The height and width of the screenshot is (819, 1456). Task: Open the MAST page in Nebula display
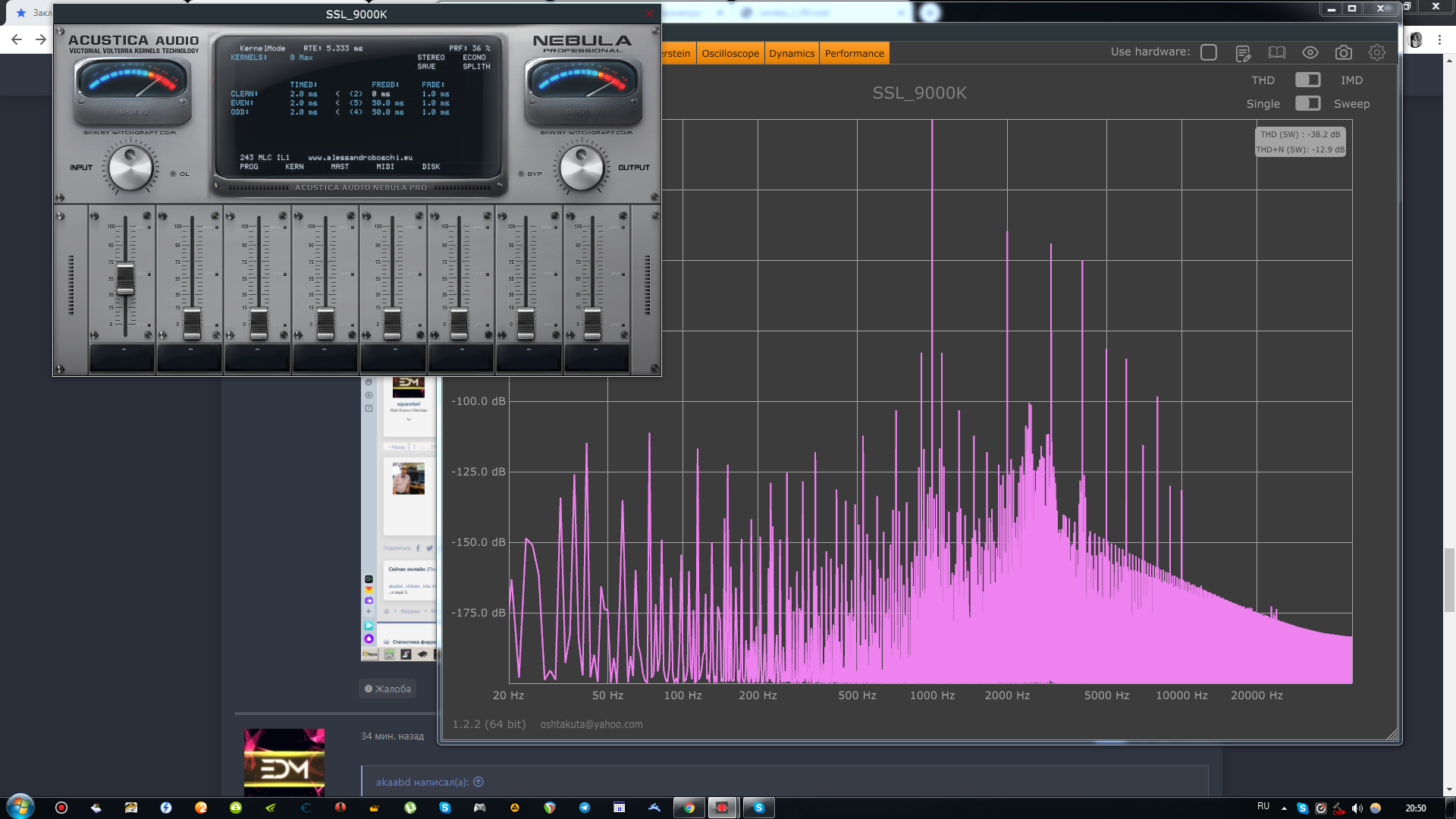[340, 167]
